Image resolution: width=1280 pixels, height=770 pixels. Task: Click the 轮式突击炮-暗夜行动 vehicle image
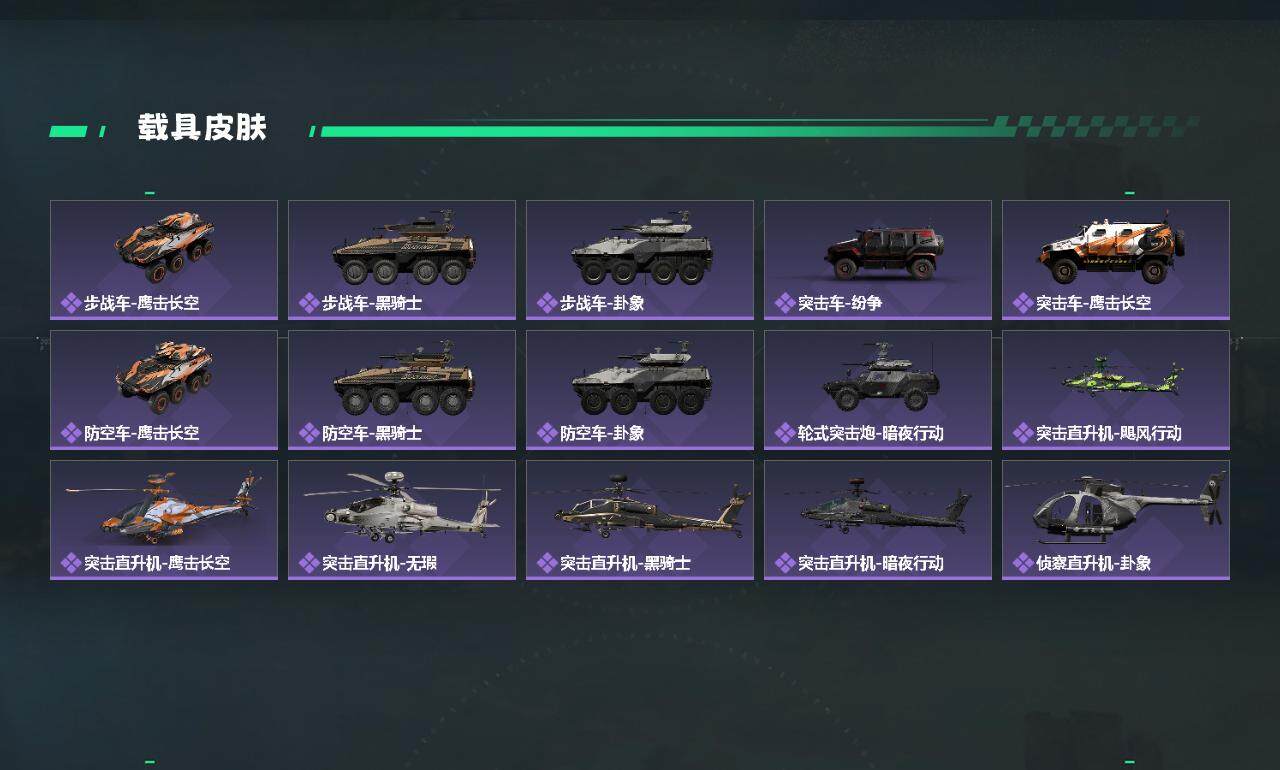(882, 376)
